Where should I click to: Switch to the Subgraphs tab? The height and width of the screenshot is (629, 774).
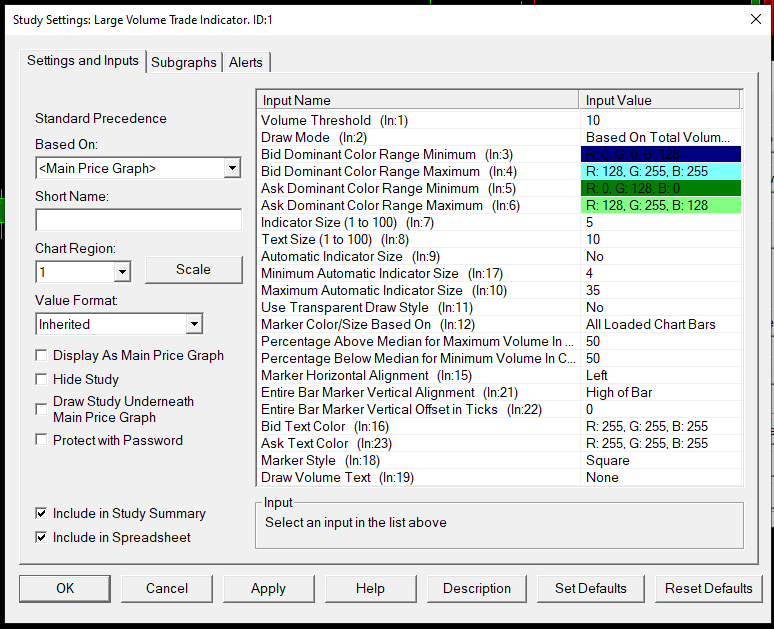pyautogui.click(x=183, y=62)
